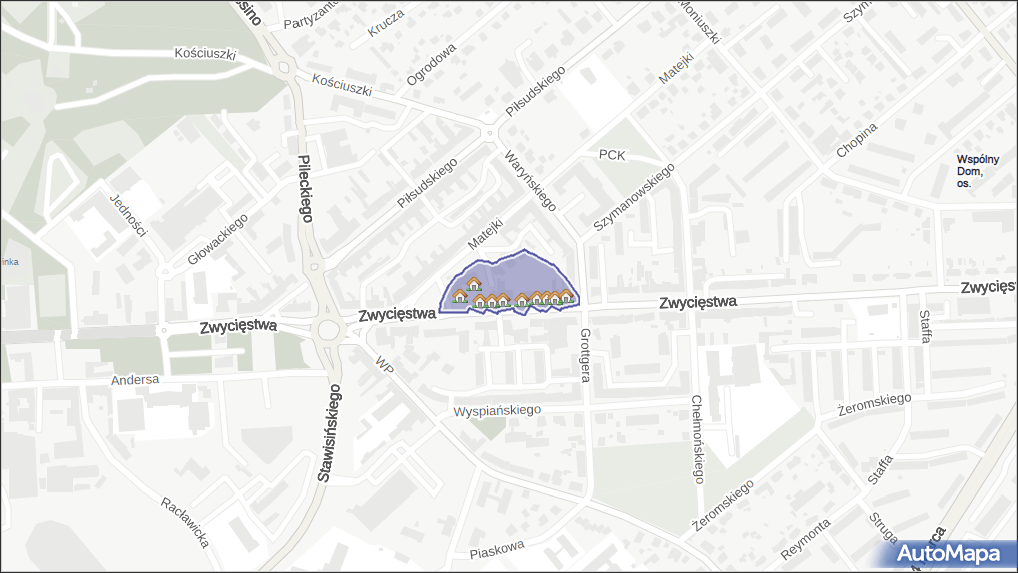The height and width of the screenshot is (573, 1018).
Task: Select the Wyspiańskiego street label
Action: 497,410
